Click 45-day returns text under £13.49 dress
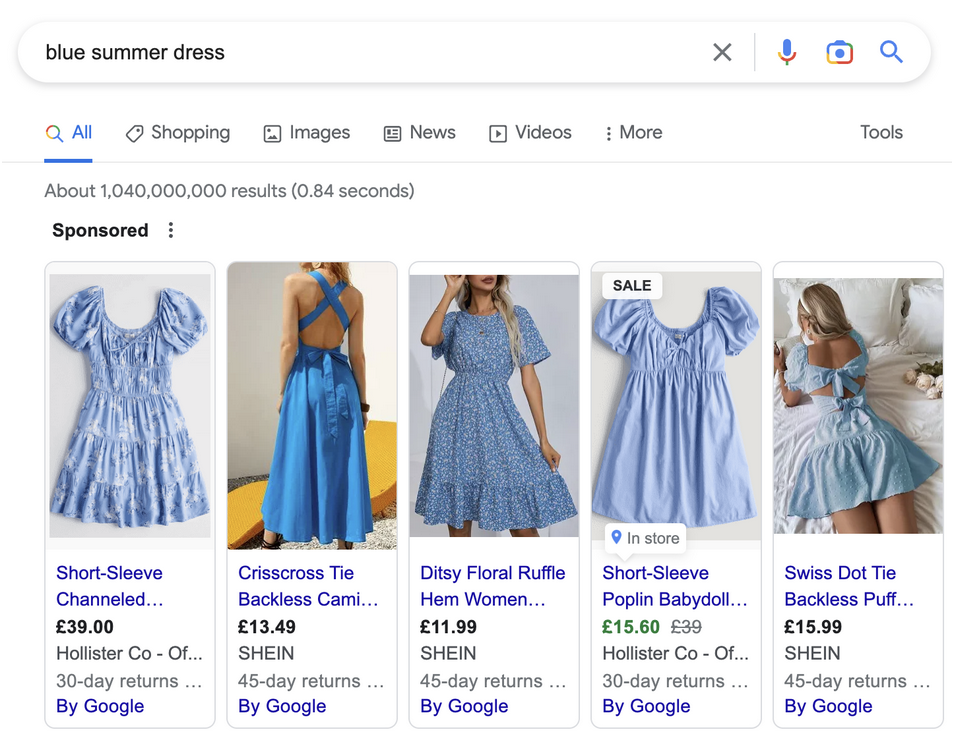Viewport: 958px width, 746px height. click(311, 681)
